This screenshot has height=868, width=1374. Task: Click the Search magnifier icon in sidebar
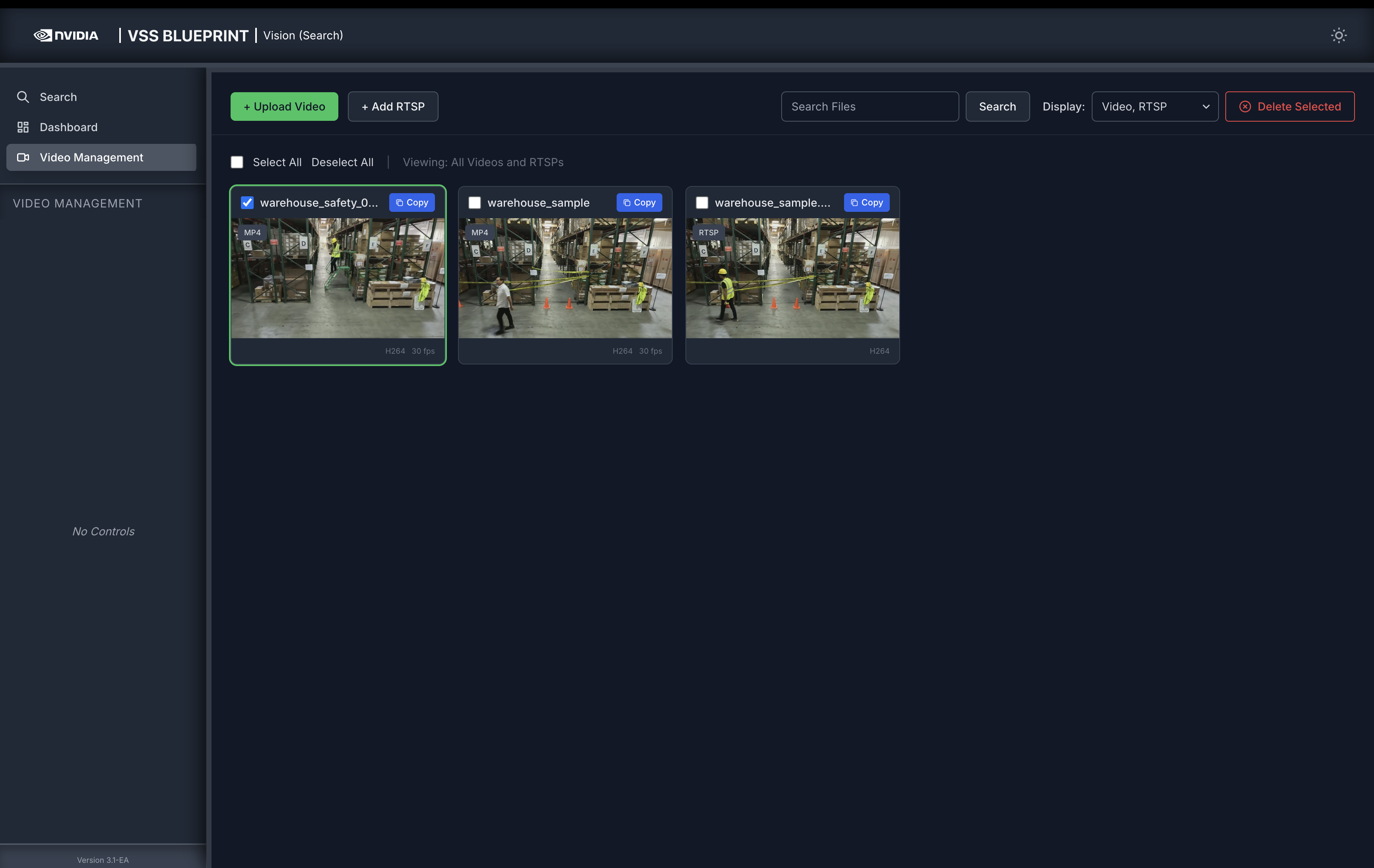coord(23,97)
